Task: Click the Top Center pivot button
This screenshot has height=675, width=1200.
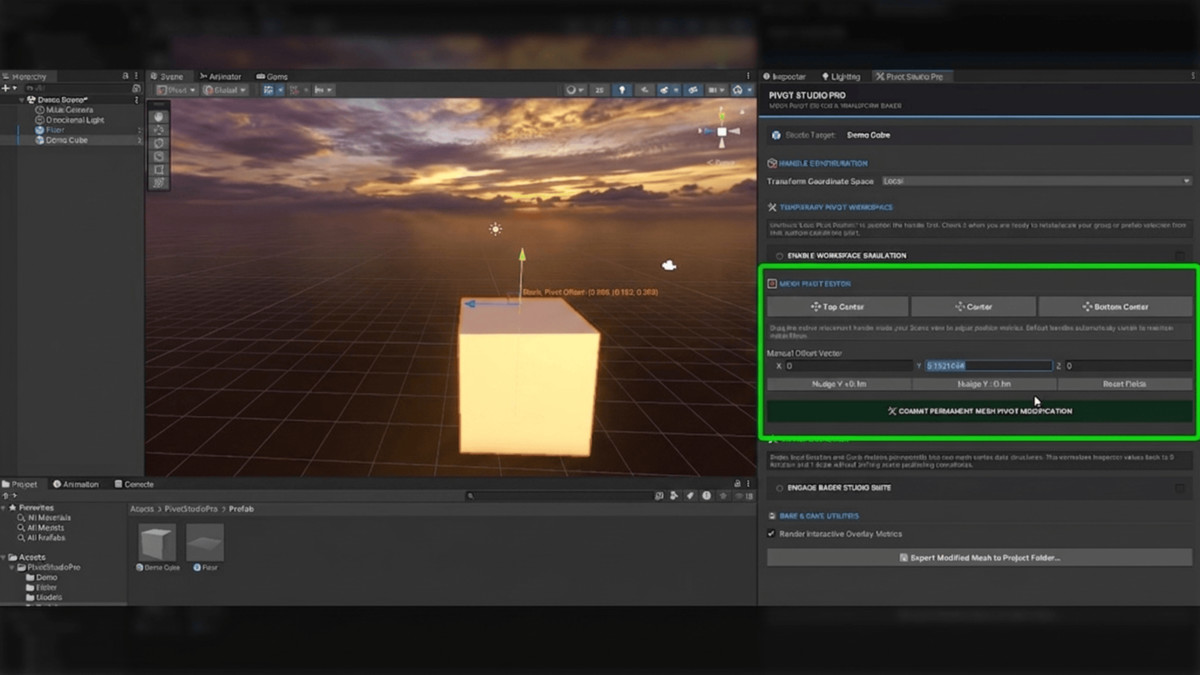Action: tap(838, 307)
